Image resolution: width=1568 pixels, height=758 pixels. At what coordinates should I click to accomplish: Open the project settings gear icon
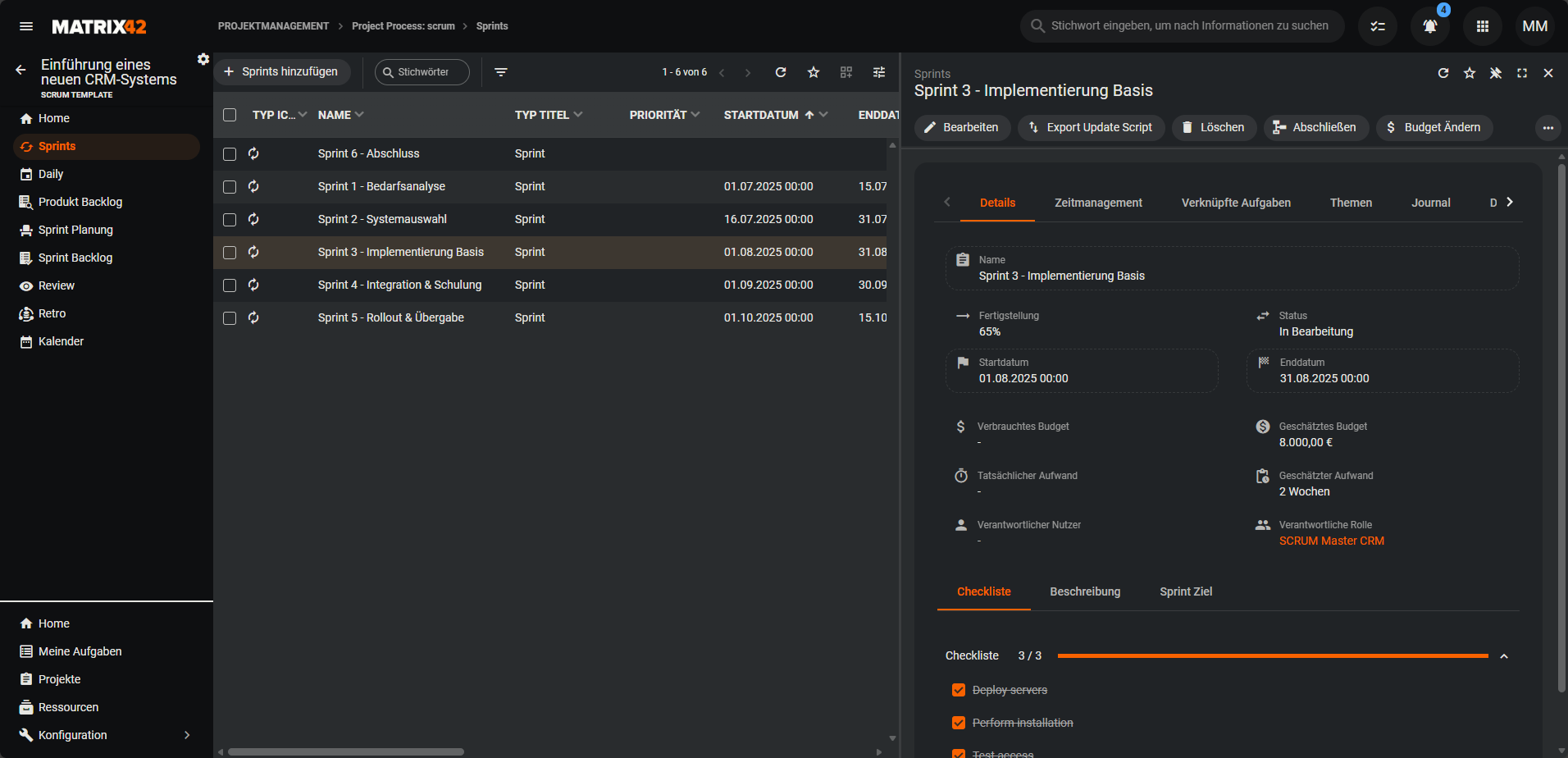click(x=203, y=59)
